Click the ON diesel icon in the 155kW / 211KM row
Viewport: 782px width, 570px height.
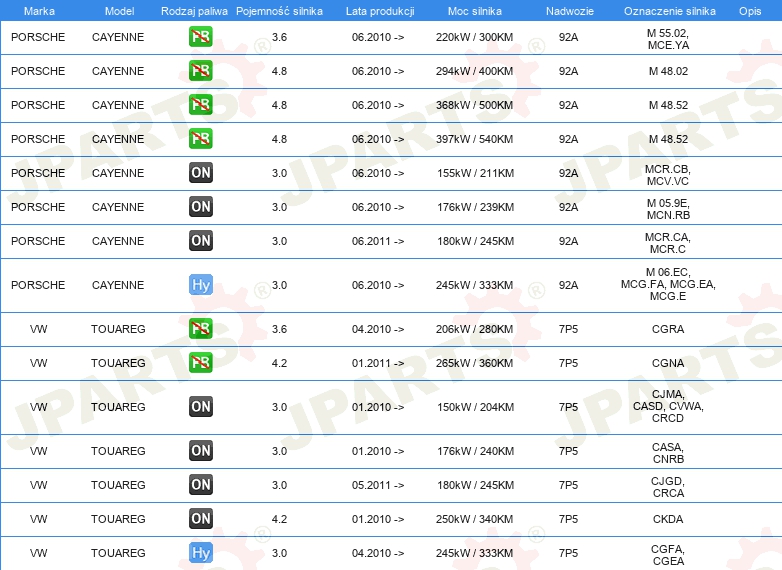[x=200, y=173]
